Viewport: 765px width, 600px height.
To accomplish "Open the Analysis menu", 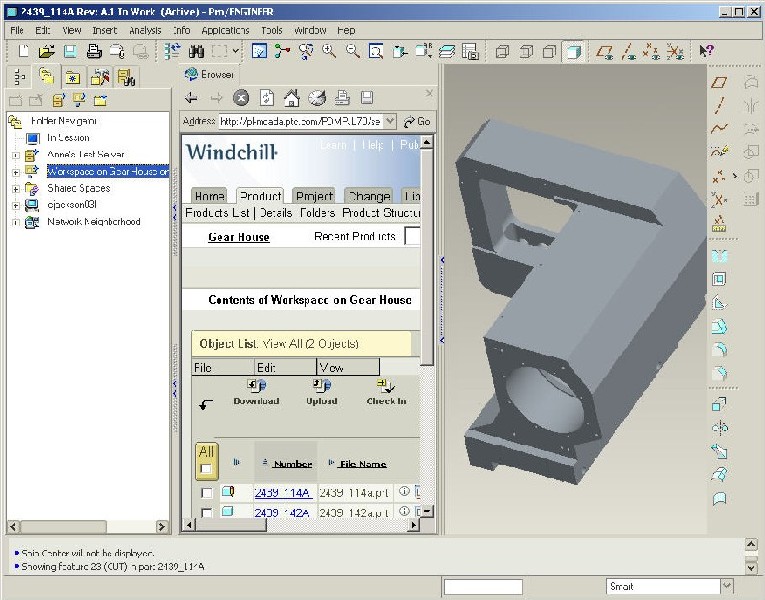I will (x=145, y=30).
